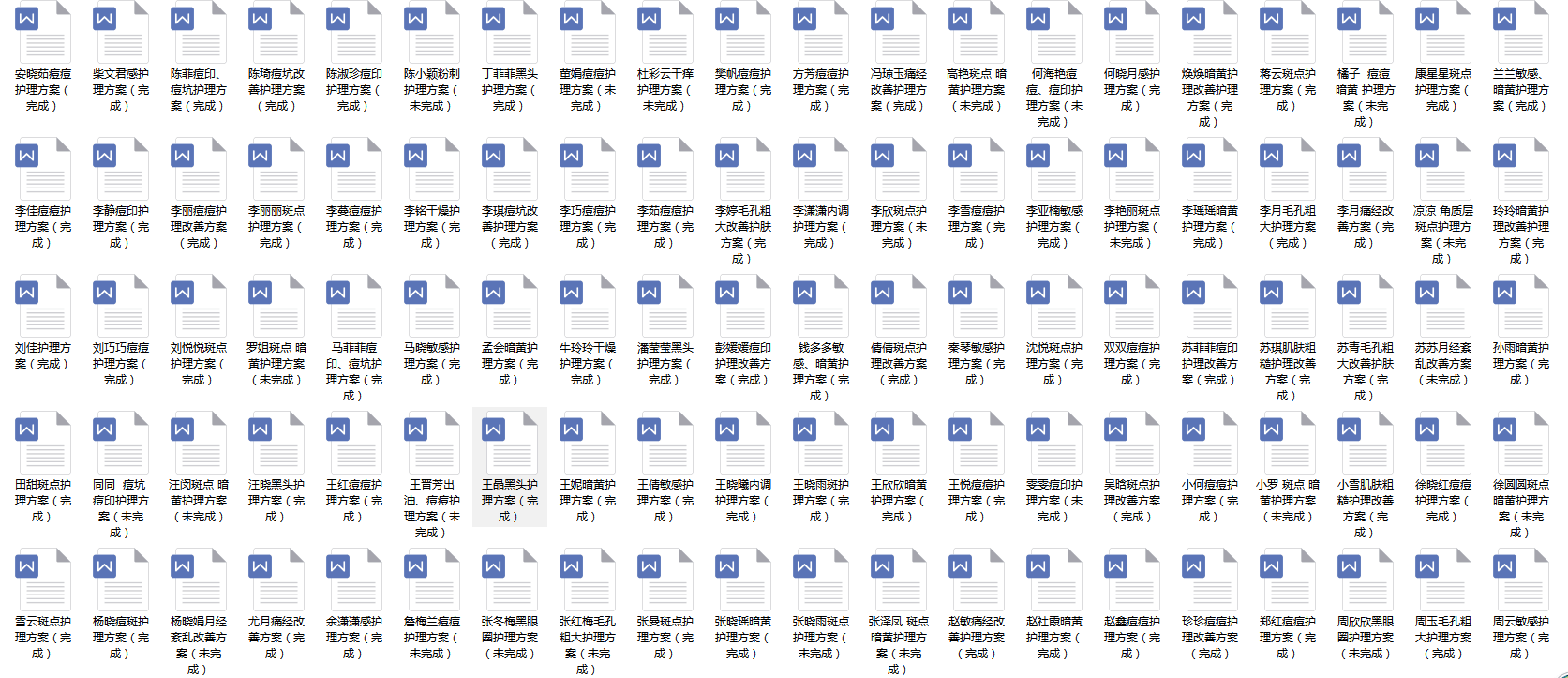1568x678 pixels.
Task: Click the 康星星斑点护理方案 file icon
Action: pos(1442,31)
